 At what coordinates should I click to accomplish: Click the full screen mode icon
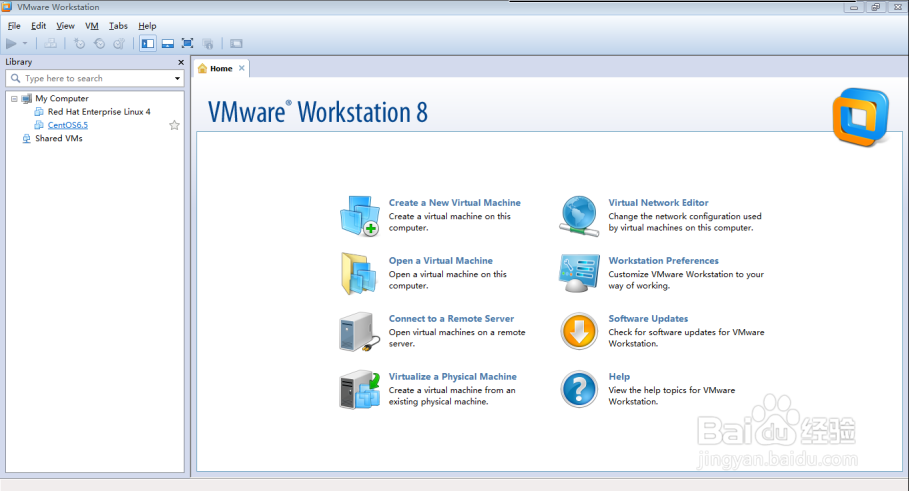187,43
